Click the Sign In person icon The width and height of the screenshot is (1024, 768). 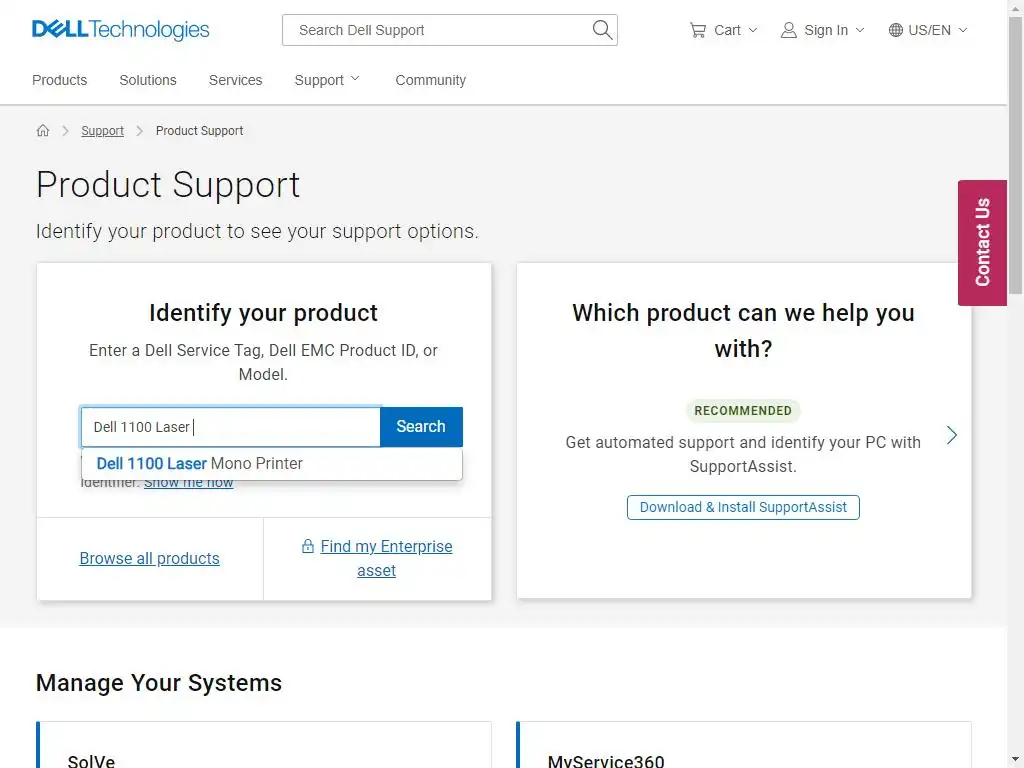tap(789, 30)
